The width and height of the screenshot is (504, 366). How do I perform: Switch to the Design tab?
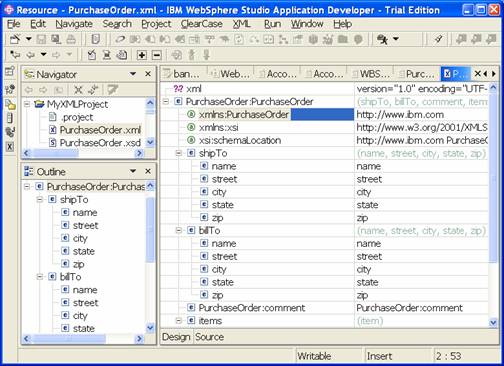[x=176, y=337]
